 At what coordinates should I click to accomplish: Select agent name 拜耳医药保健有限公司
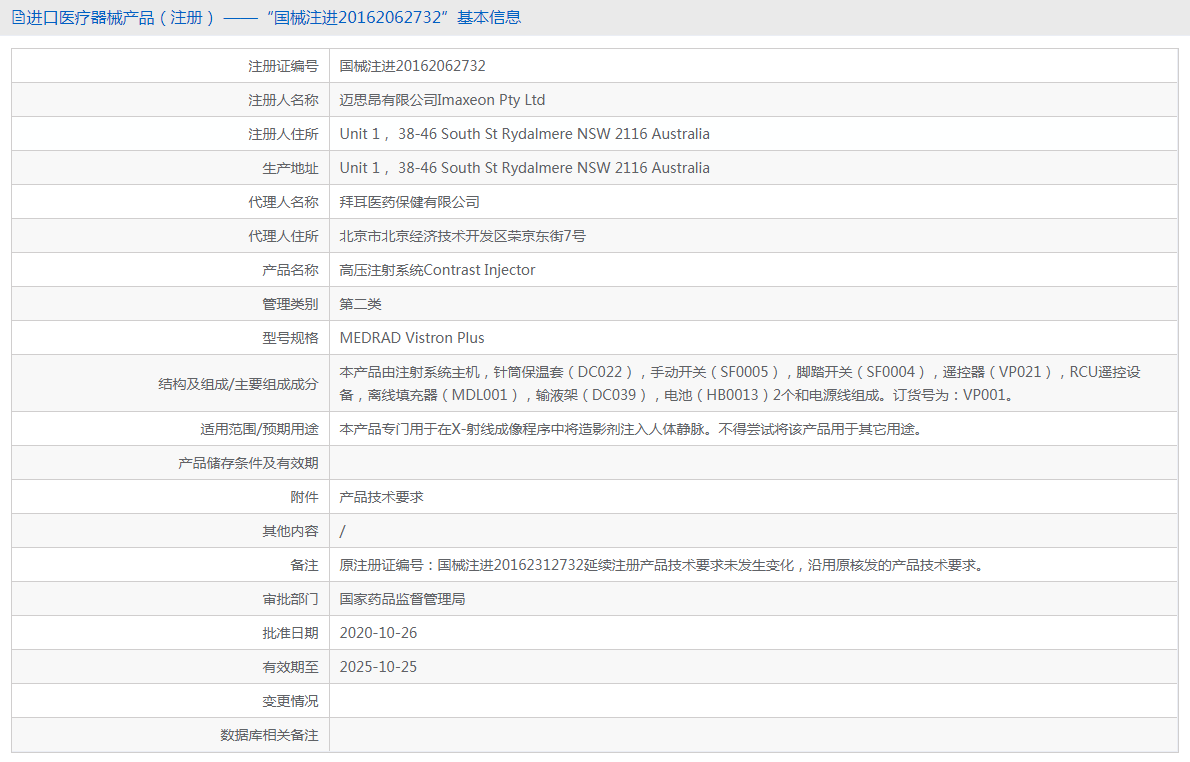[410, 201]
